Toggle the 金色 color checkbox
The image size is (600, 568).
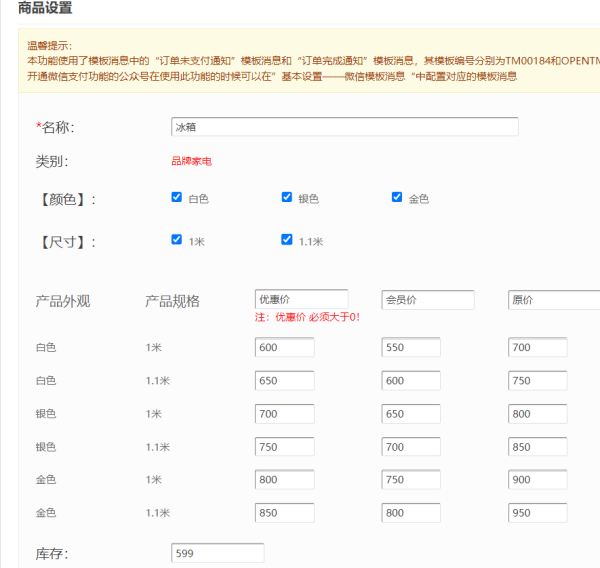(397, 197)
